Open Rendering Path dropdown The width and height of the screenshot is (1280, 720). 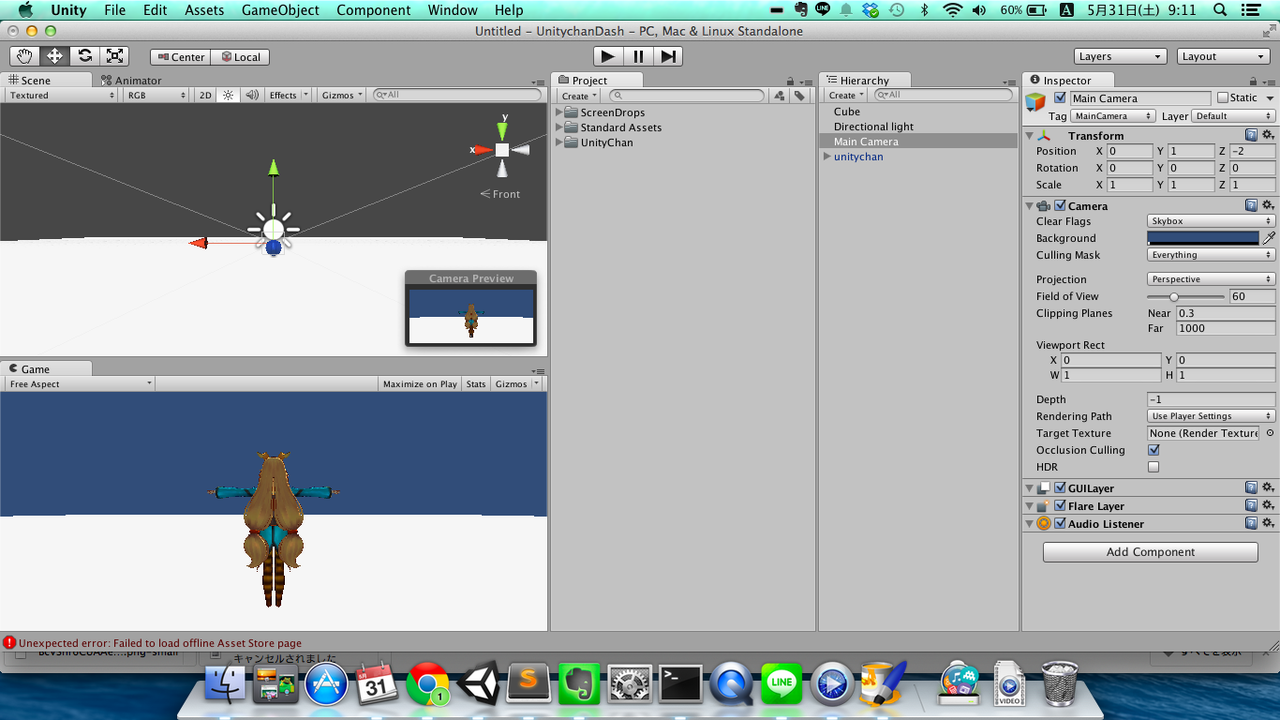click(1211, 416)
